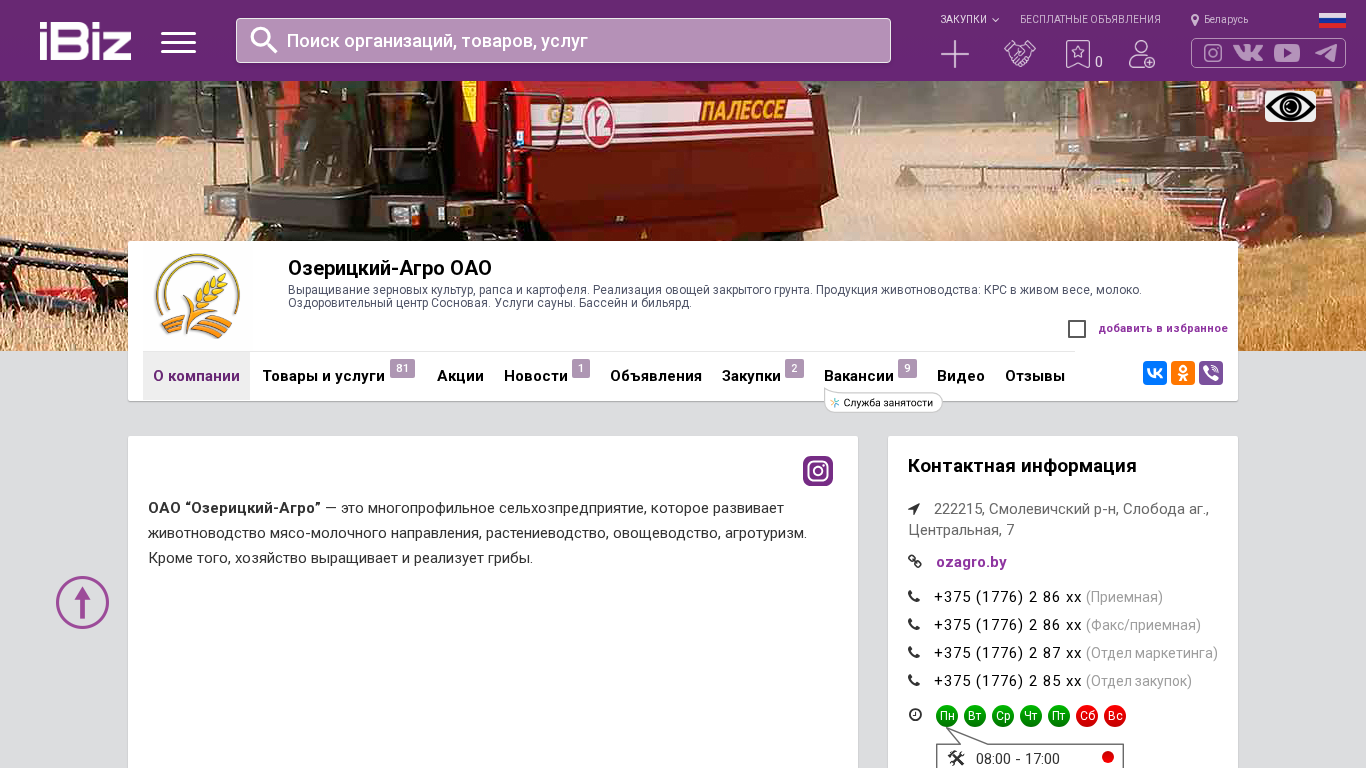Viewport: 1366px width, 768px height.
Task: Select Saturday (Сб) in the schedule
Action: click(x=1087, y=716)
